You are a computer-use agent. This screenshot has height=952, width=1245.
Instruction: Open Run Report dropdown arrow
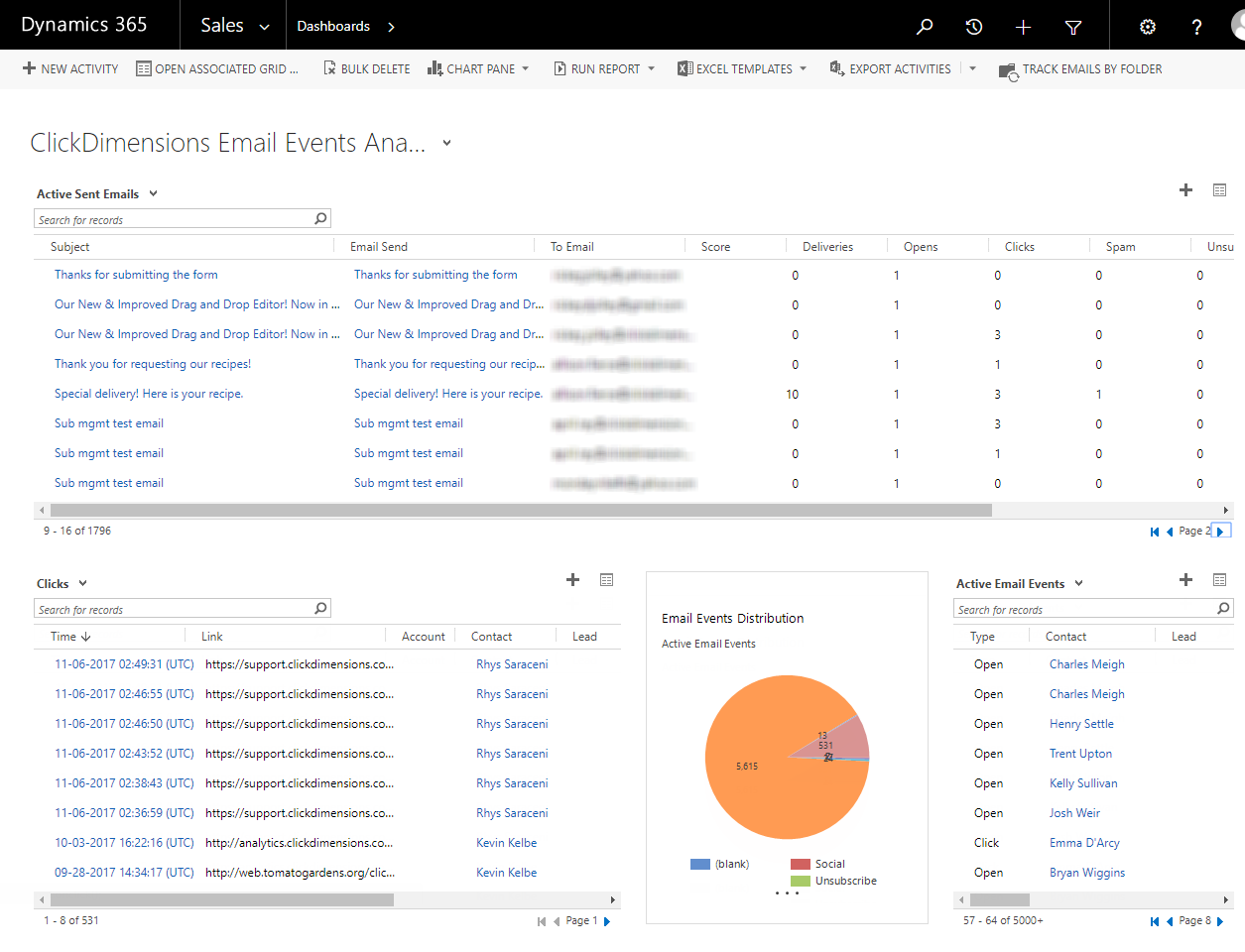[651, 69]
